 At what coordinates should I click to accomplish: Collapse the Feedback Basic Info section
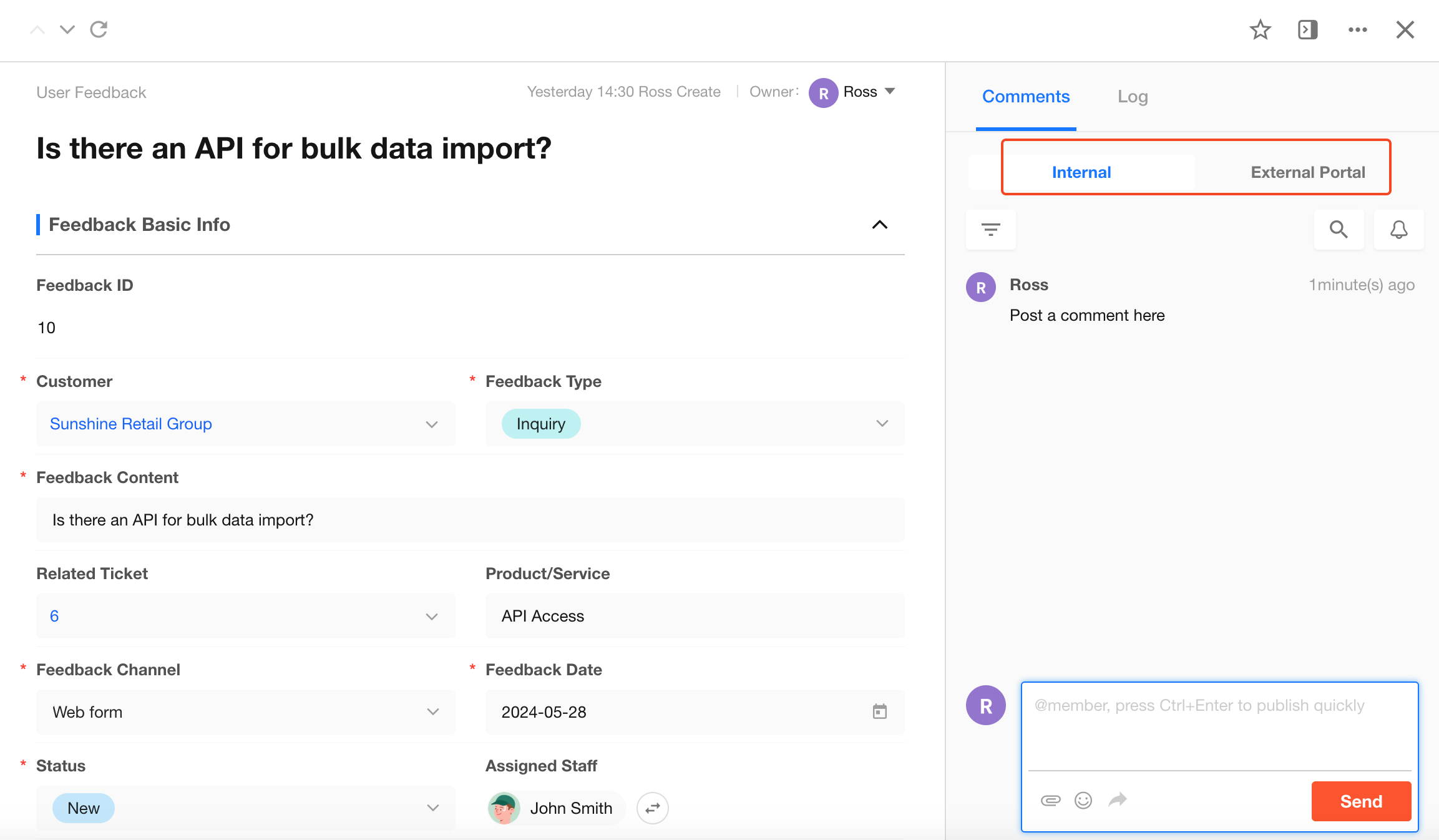click(x=879, y=225)
